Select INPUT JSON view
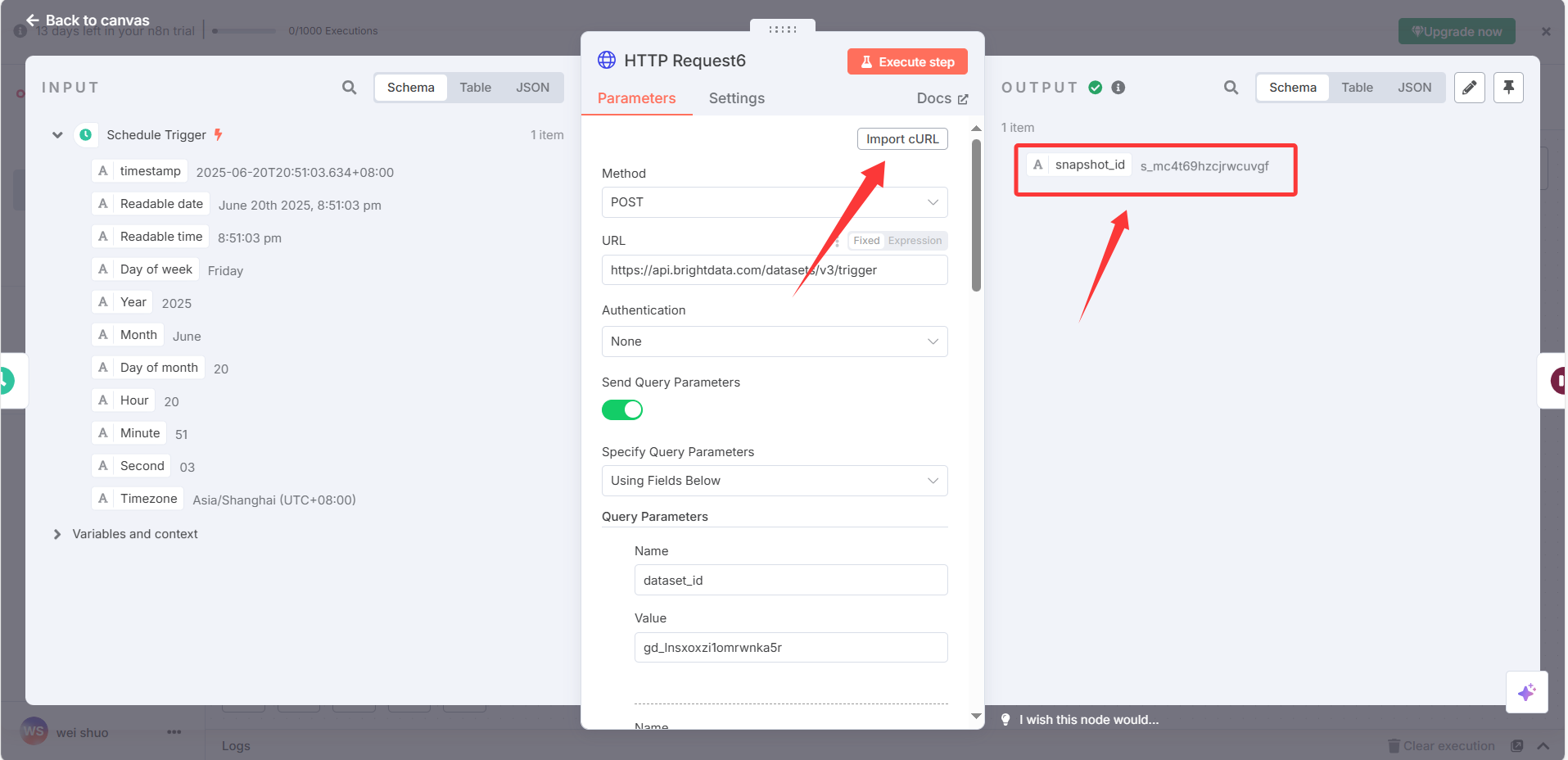 (x=533, y=88)
